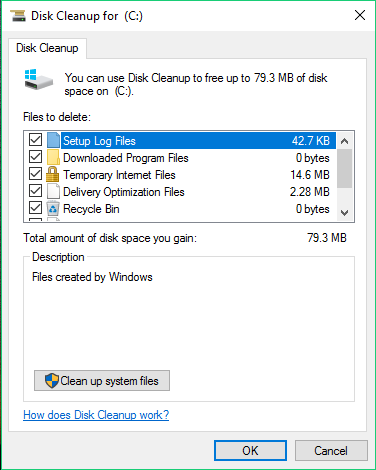
Task: Click the Downloaded Program Files folder icon
Action: pyautogui.click(x=53, y=158)
